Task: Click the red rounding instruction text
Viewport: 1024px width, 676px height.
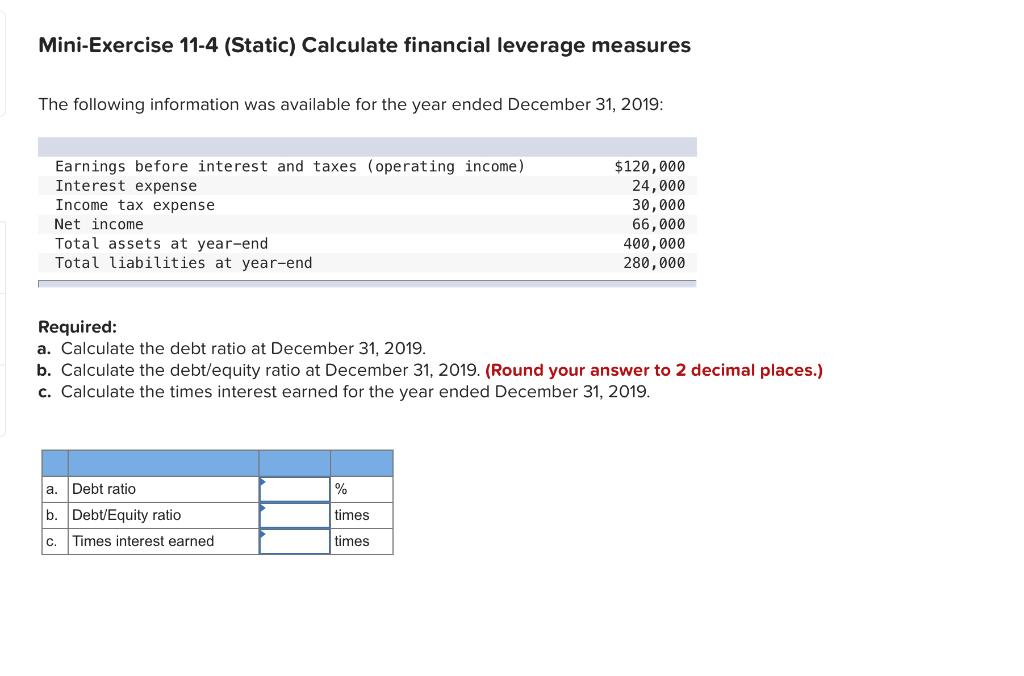Action: pos(680,370)
